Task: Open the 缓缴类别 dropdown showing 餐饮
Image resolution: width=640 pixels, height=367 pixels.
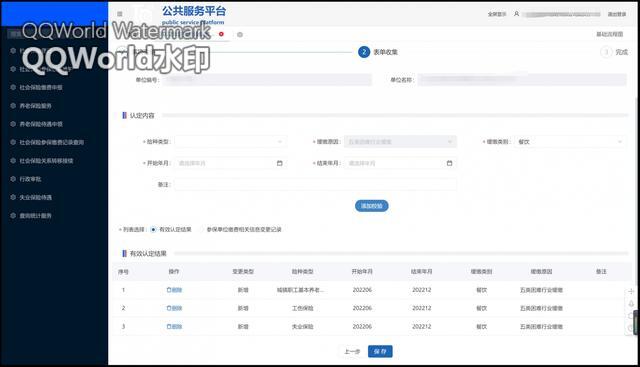Action: [570, 142]
